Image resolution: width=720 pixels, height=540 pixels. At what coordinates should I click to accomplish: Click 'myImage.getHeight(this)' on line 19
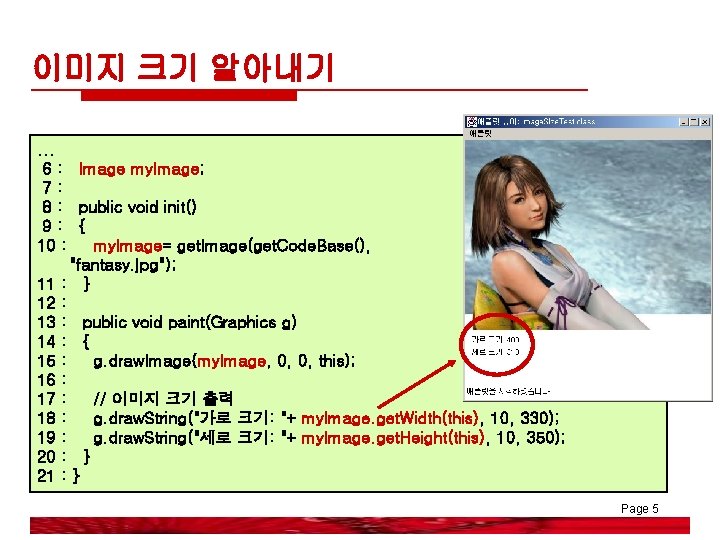pos(393,438)
